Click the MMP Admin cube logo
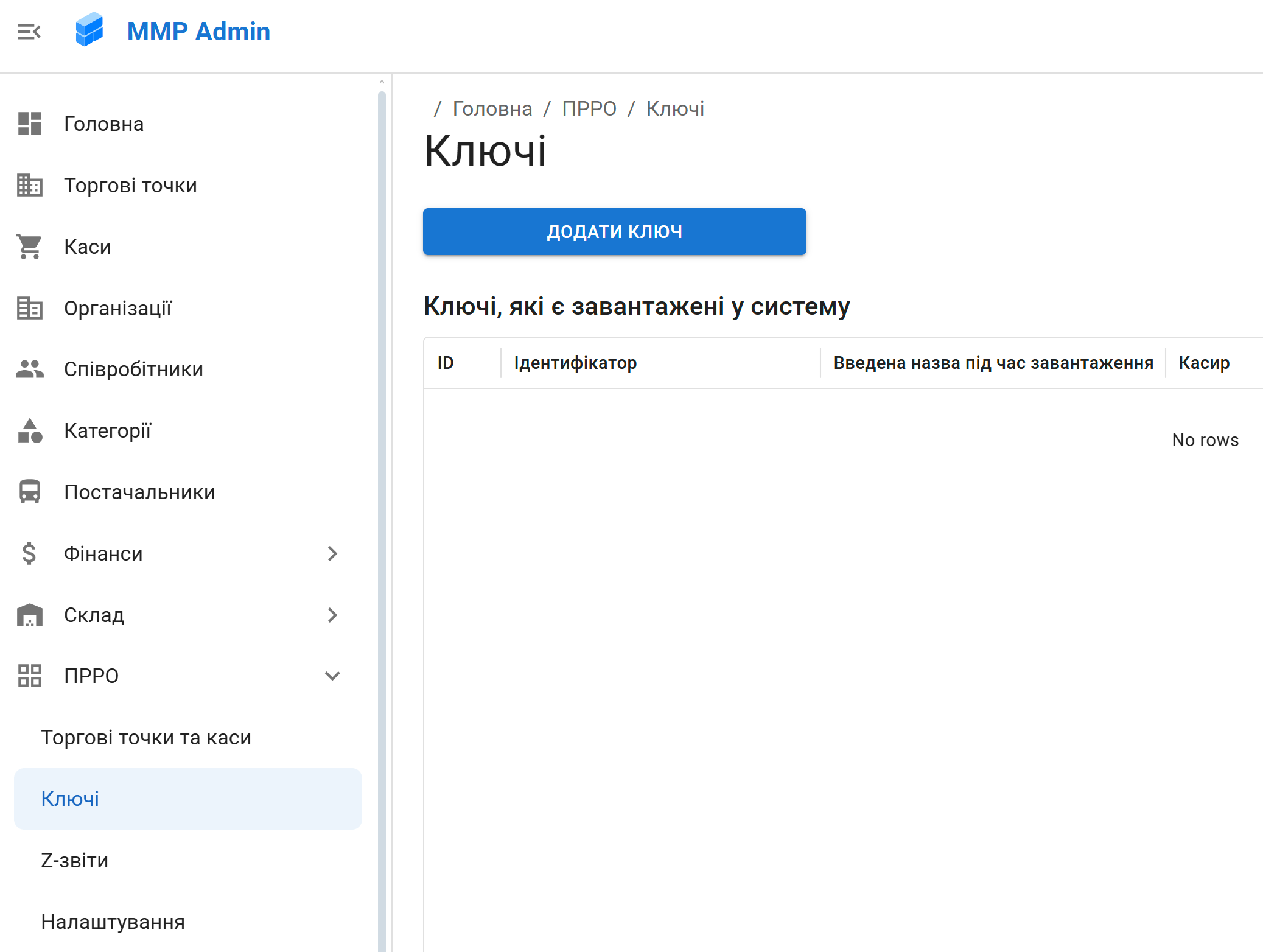 89,30
